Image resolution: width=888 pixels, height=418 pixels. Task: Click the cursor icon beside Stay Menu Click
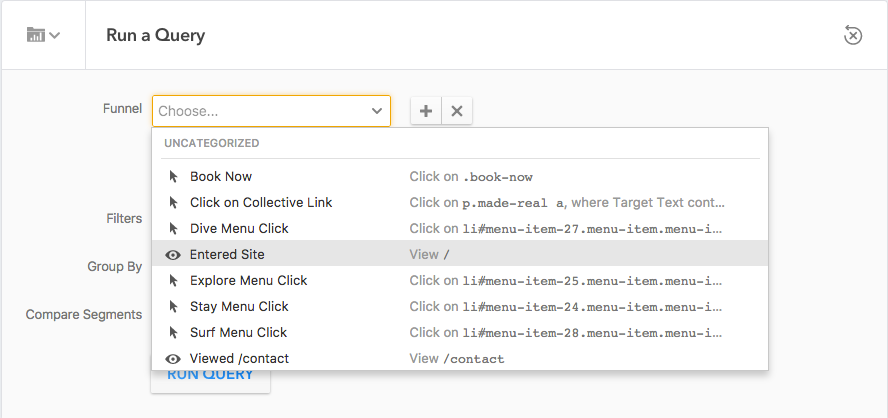[173, 307]
